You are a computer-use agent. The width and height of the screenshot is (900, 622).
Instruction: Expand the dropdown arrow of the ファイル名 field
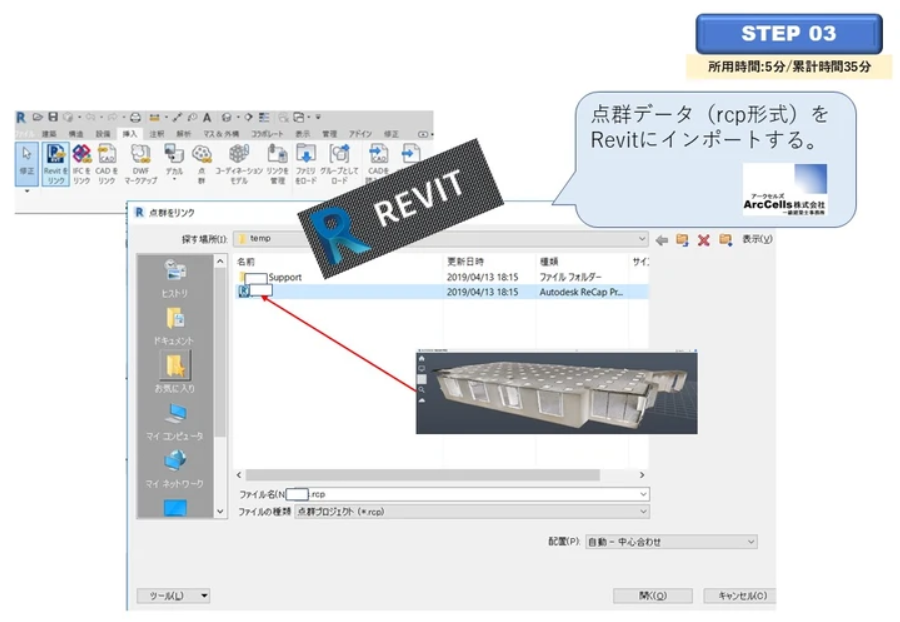pos(643,494)
